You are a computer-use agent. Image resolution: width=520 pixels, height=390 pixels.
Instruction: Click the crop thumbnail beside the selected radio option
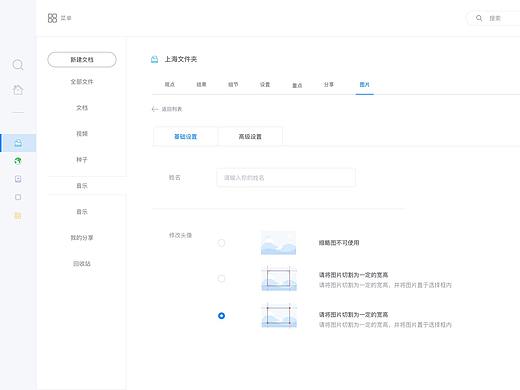pyautogui.click(x=279, y=316)
